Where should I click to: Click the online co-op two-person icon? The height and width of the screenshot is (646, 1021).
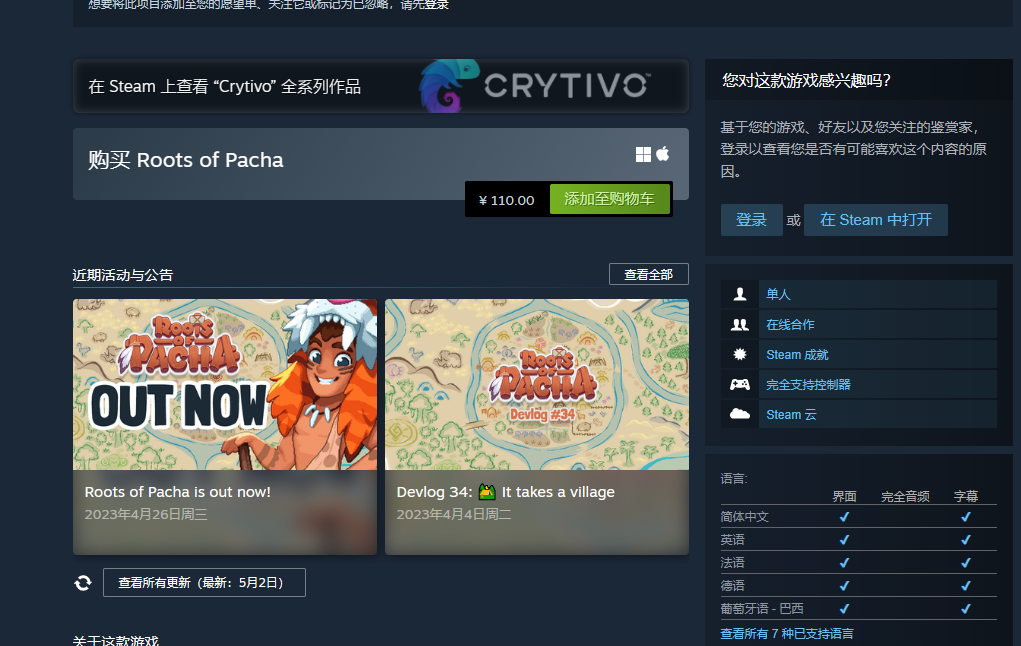(x=740, y=324)
